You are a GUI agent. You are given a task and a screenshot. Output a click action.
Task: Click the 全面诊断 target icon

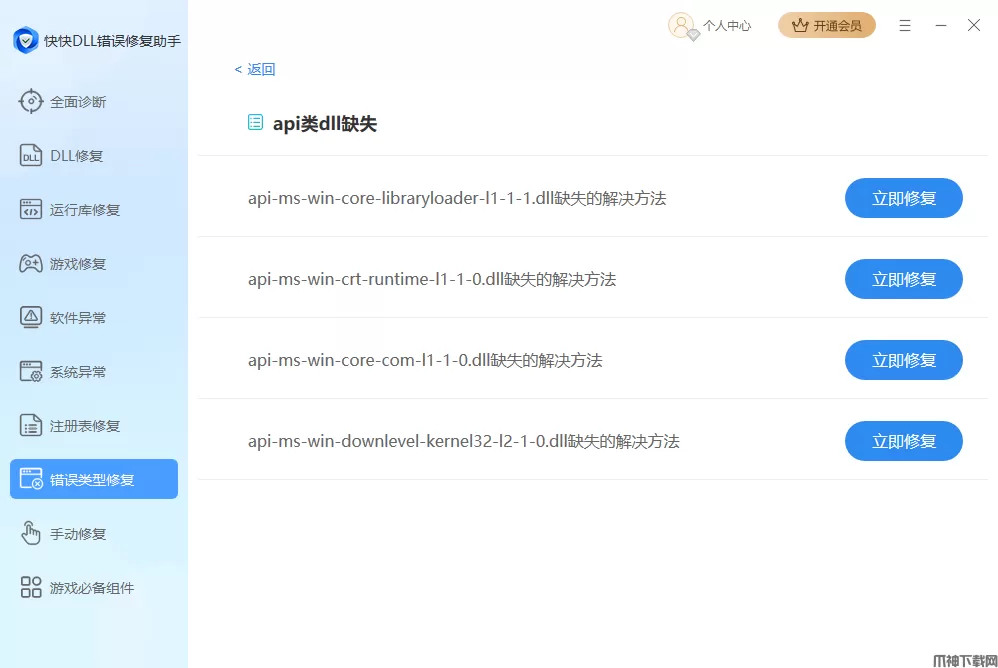click(31, 101)
